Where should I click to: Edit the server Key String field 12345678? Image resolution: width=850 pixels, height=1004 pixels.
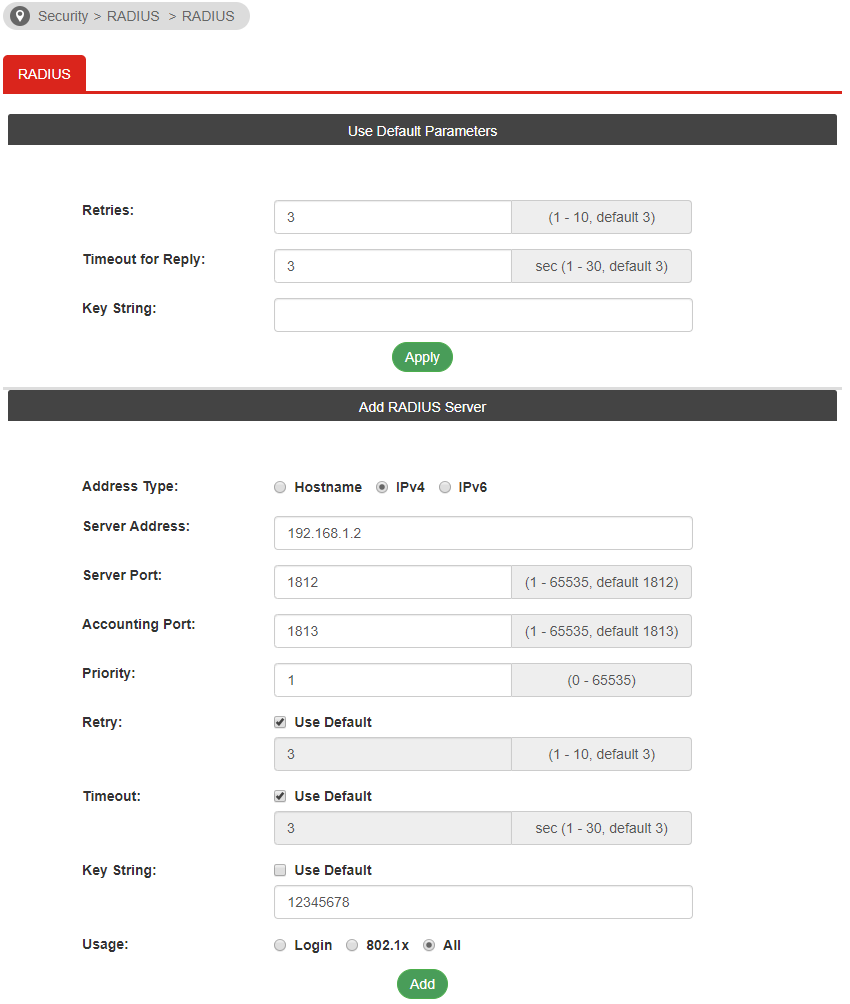pyautogui.click(x=483, y=902)
